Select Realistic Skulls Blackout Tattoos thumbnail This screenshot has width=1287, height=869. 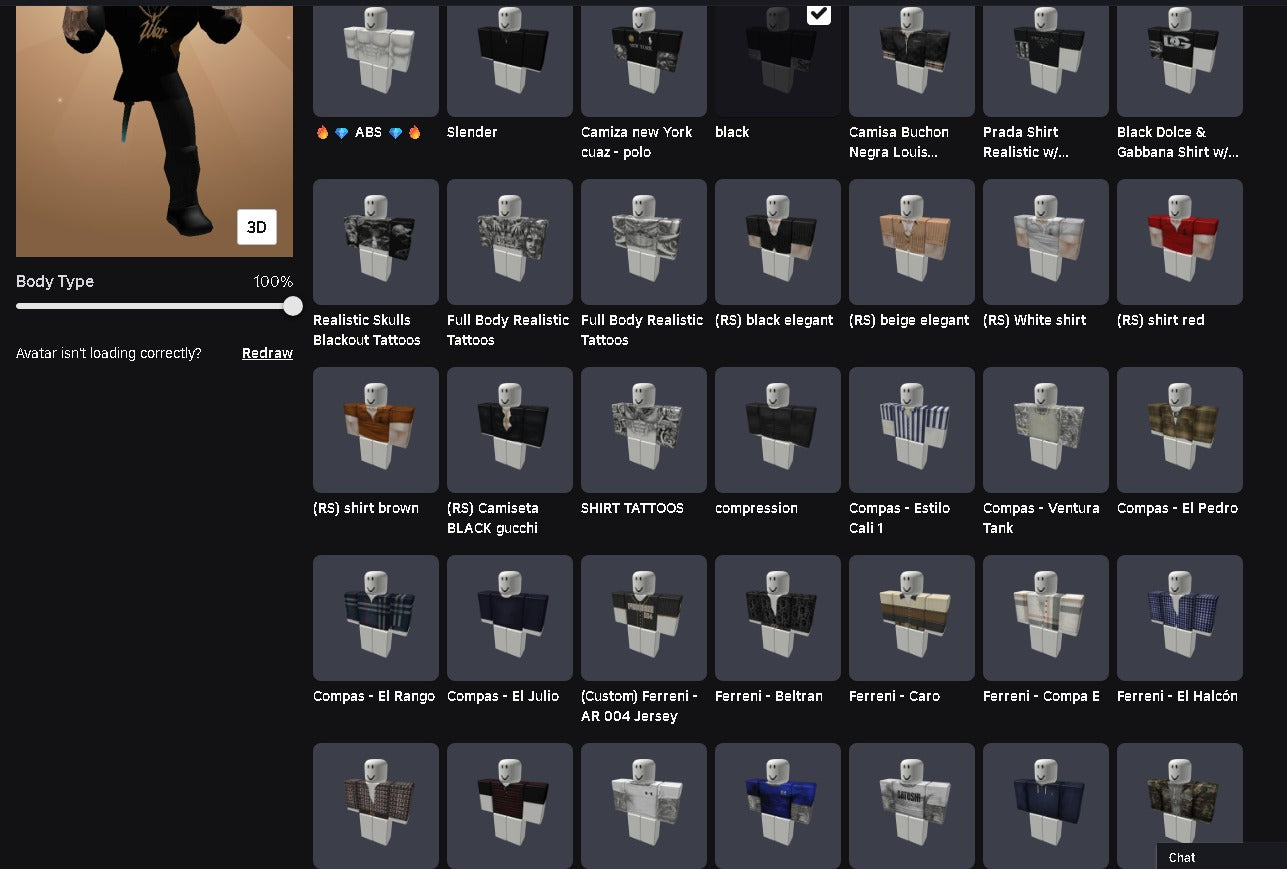376,242
